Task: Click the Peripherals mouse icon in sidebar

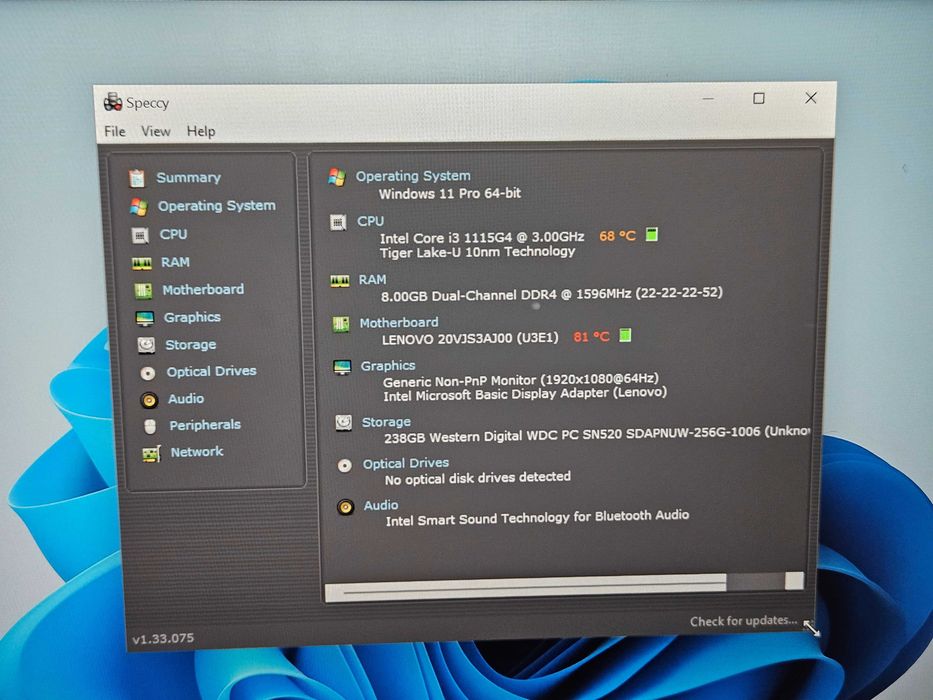Action: [x=150, y=426]
